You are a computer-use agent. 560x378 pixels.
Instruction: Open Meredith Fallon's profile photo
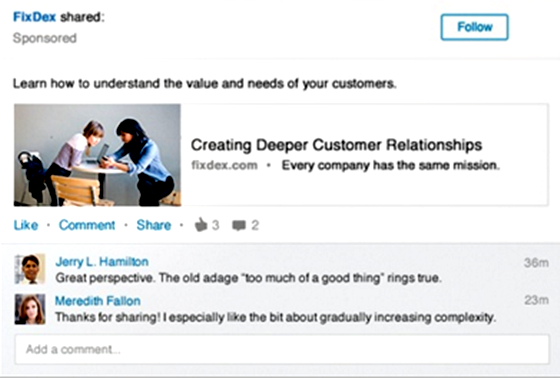pyautogui.click(x=30, y=309)
